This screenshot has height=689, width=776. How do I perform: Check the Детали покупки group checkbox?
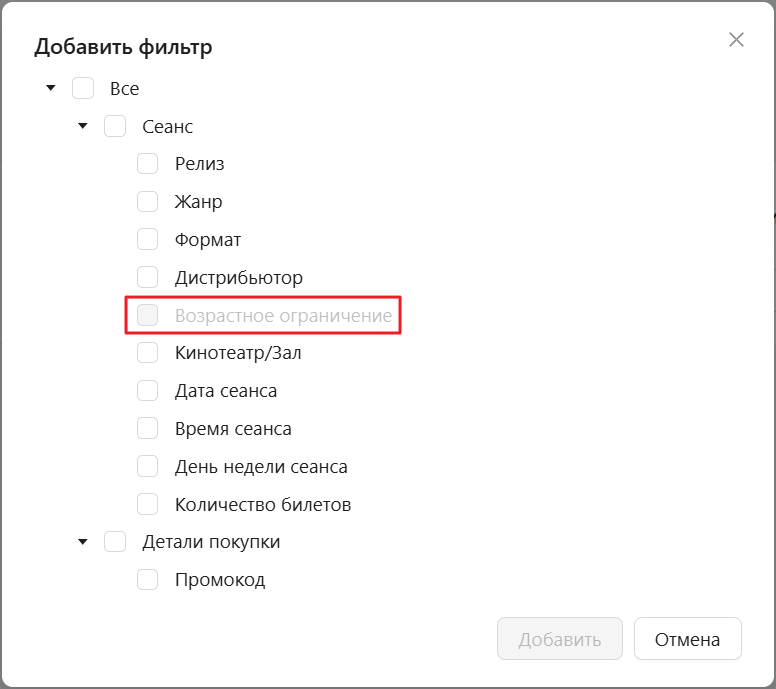pos(115,542)
